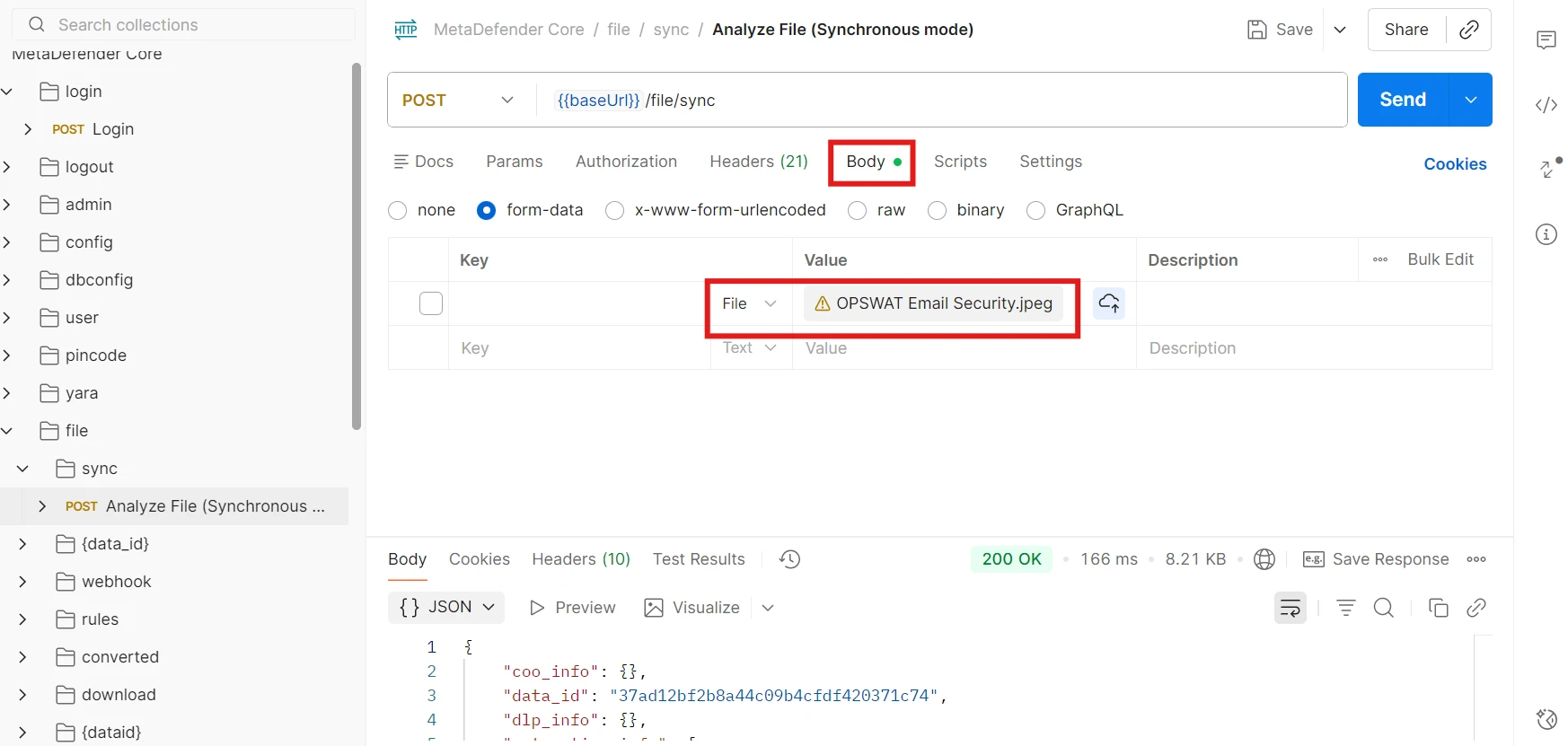
Task: Click the Send button
Action: [1402, 100]
